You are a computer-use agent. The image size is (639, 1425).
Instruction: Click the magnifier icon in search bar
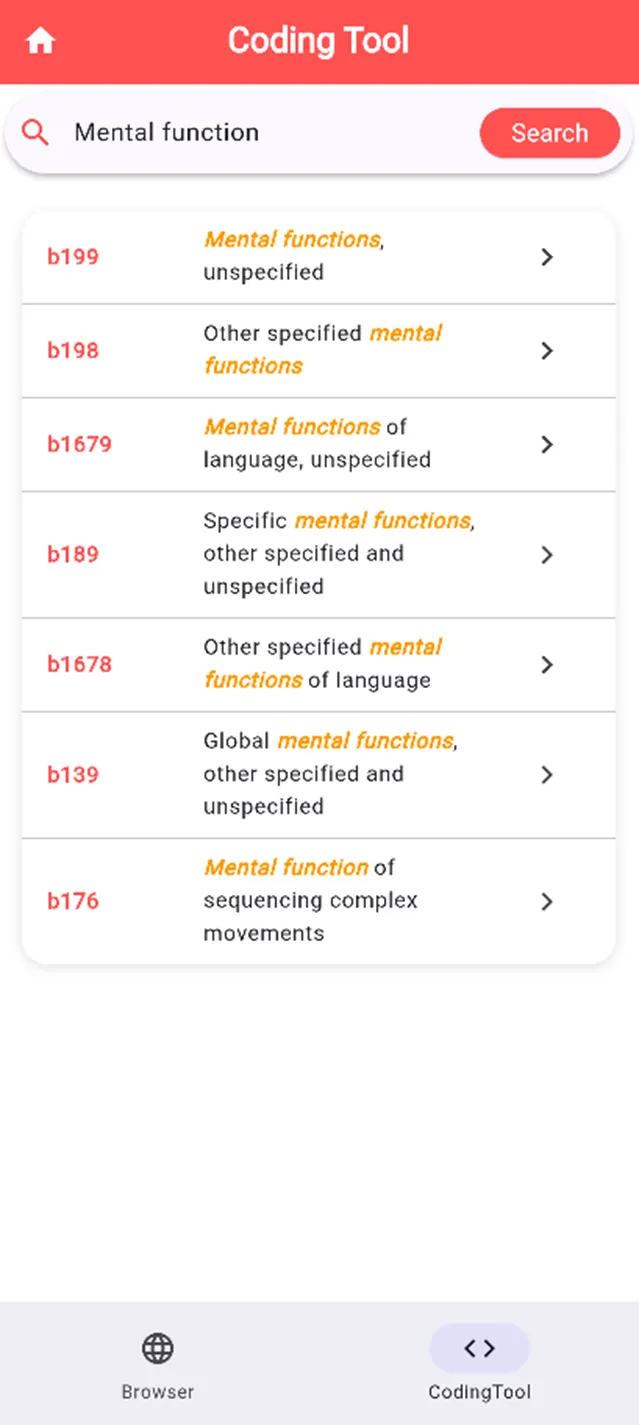pos(35,133)
